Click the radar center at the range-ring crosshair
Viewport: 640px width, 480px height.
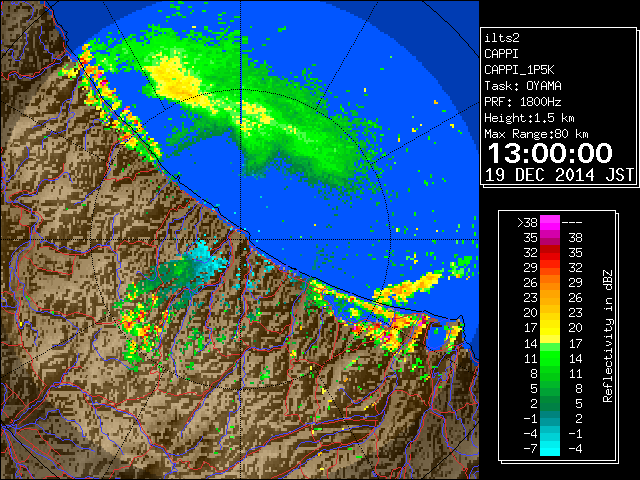(240, 239)
